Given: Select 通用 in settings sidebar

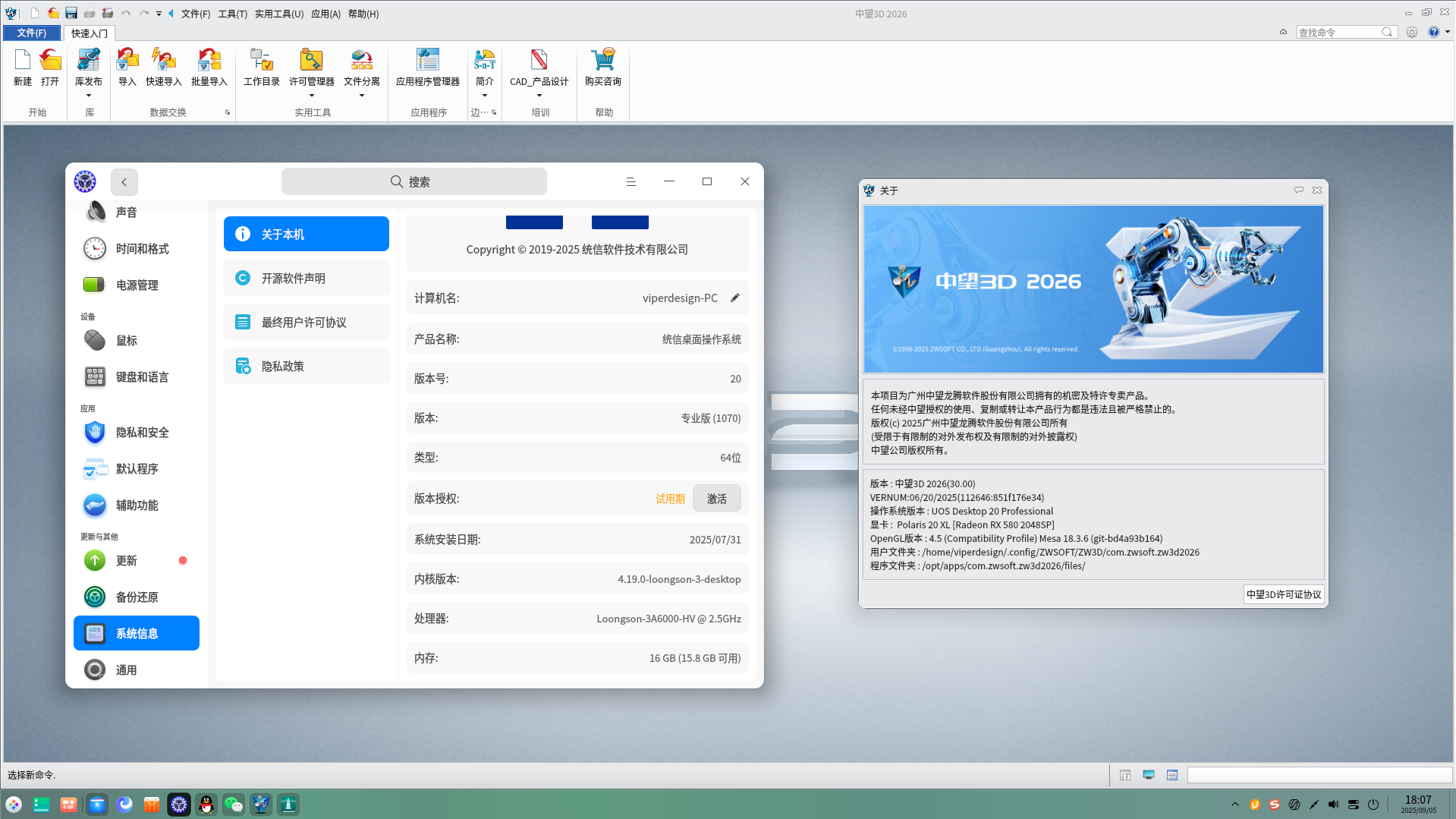Looking at the screenshot, I should [x=137, y=670].
